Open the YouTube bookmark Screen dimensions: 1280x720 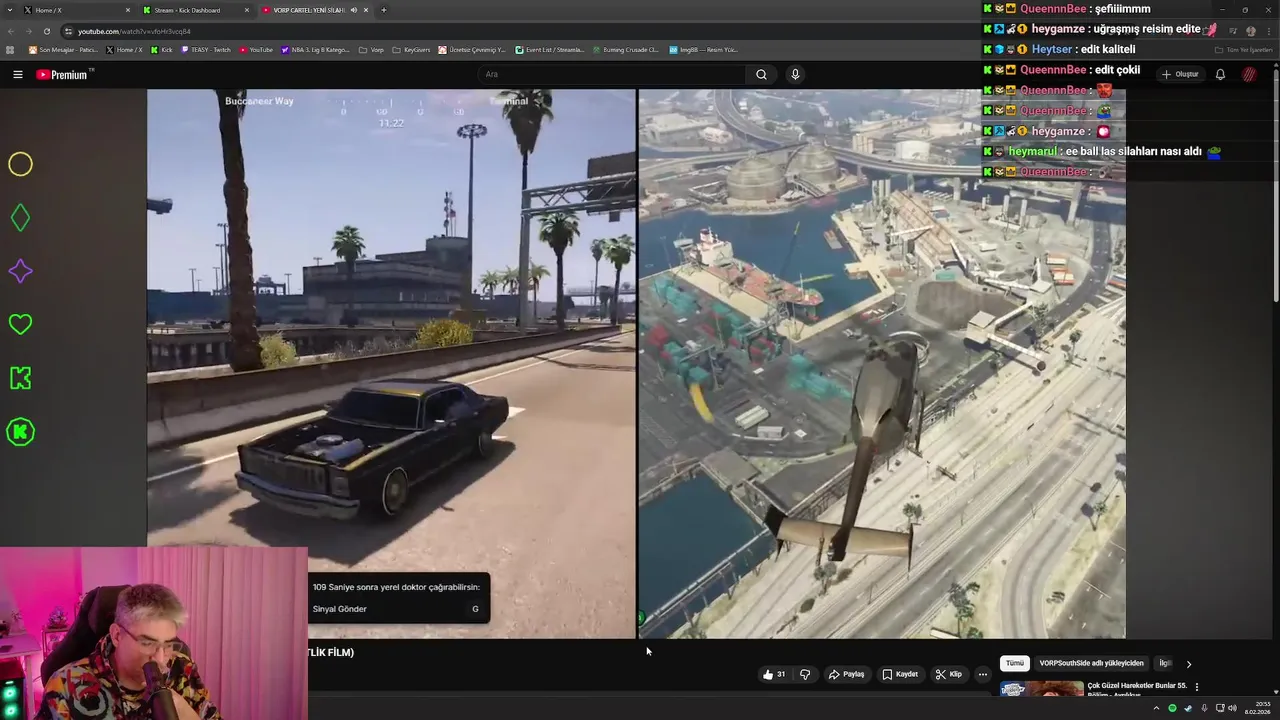[x=255, y=49]
